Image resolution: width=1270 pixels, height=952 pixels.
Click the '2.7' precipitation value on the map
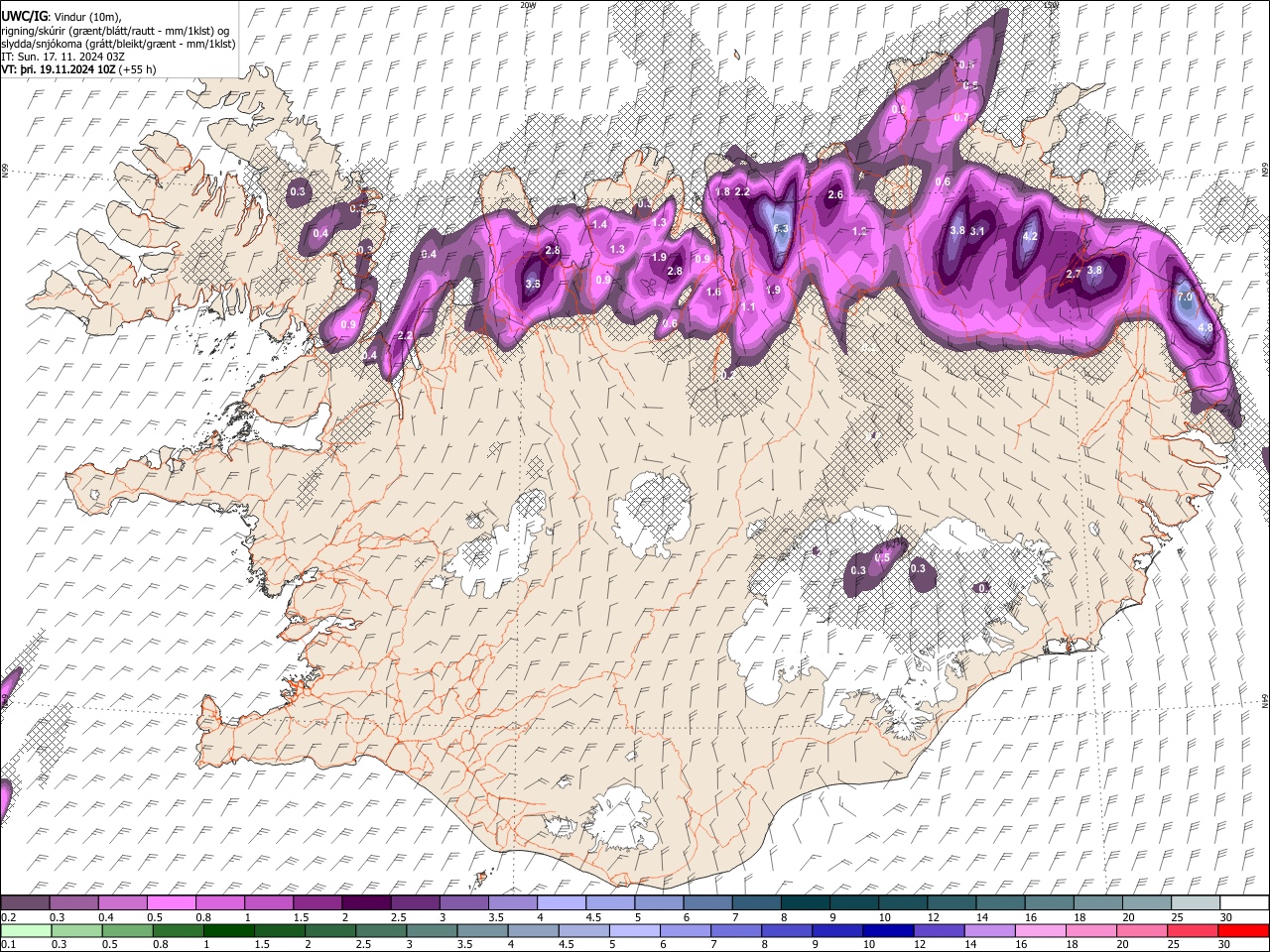(x=1074, y=275)
